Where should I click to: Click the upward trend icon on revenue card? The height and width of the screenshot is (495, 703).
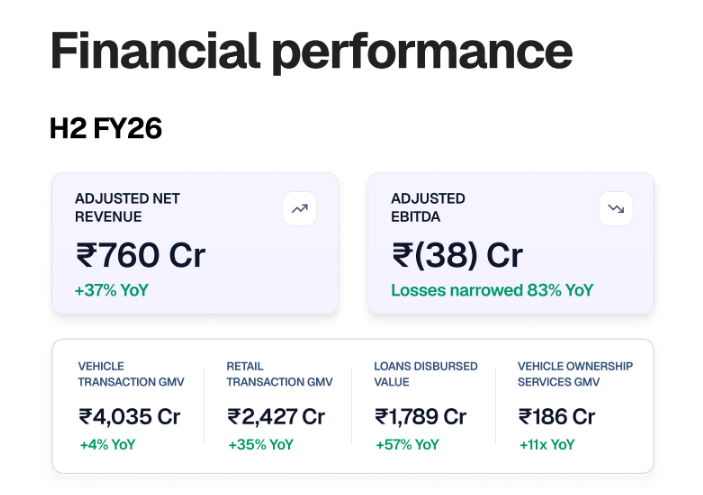(299, 208)
